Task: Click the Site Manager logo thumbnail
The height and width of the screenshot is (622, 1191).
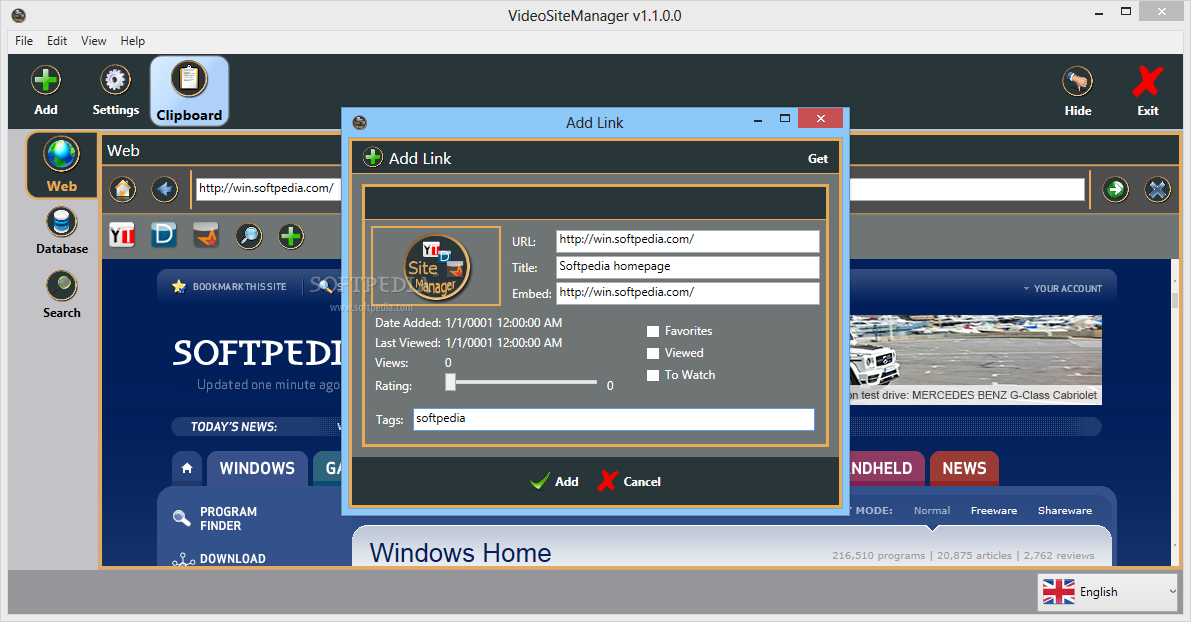Action: coord(436,267)
